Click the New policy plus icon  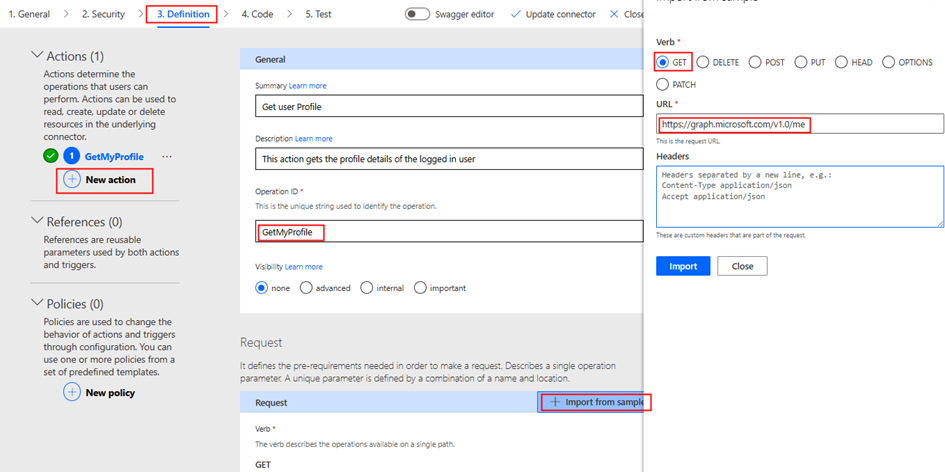coord(72,392)
